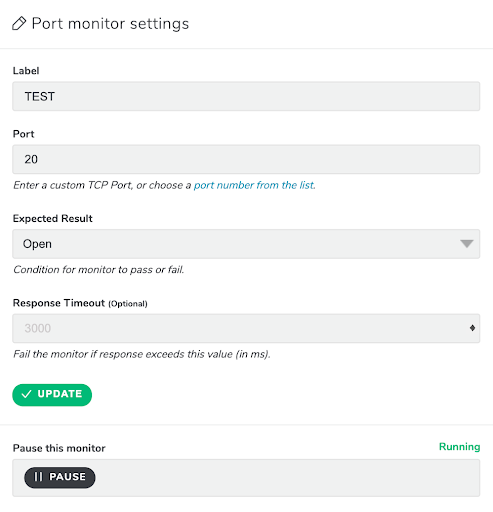493x512 pixels.
Task: Click the Expected Result caption
Action: coord(53,219)
